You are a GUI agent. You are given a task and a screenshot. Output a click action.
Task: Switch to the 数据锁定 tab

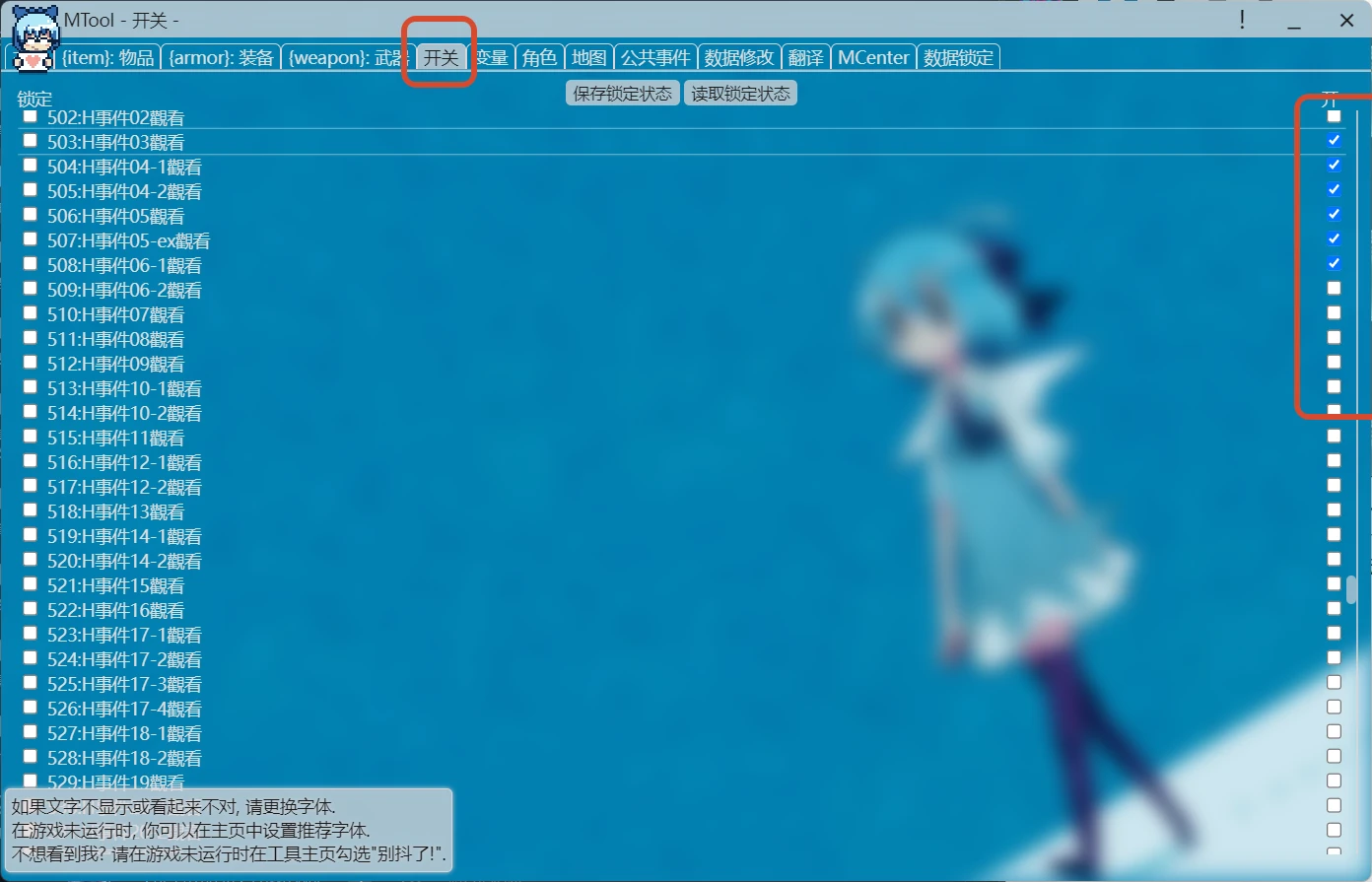click(958, 57)
